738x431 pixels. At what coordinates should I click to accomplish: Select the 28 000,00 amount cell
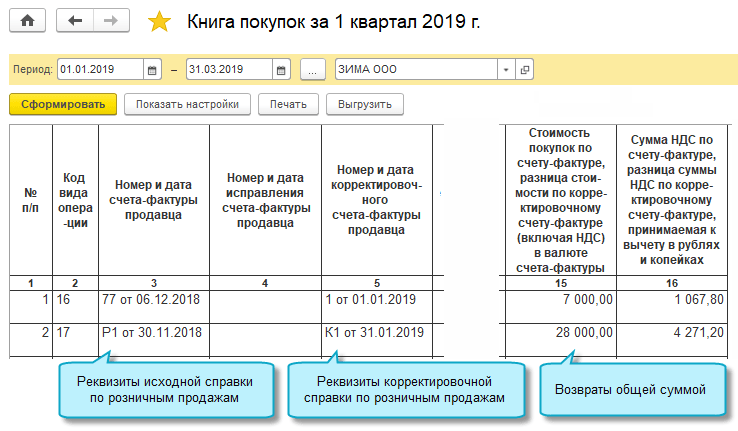tap(561, 340)
